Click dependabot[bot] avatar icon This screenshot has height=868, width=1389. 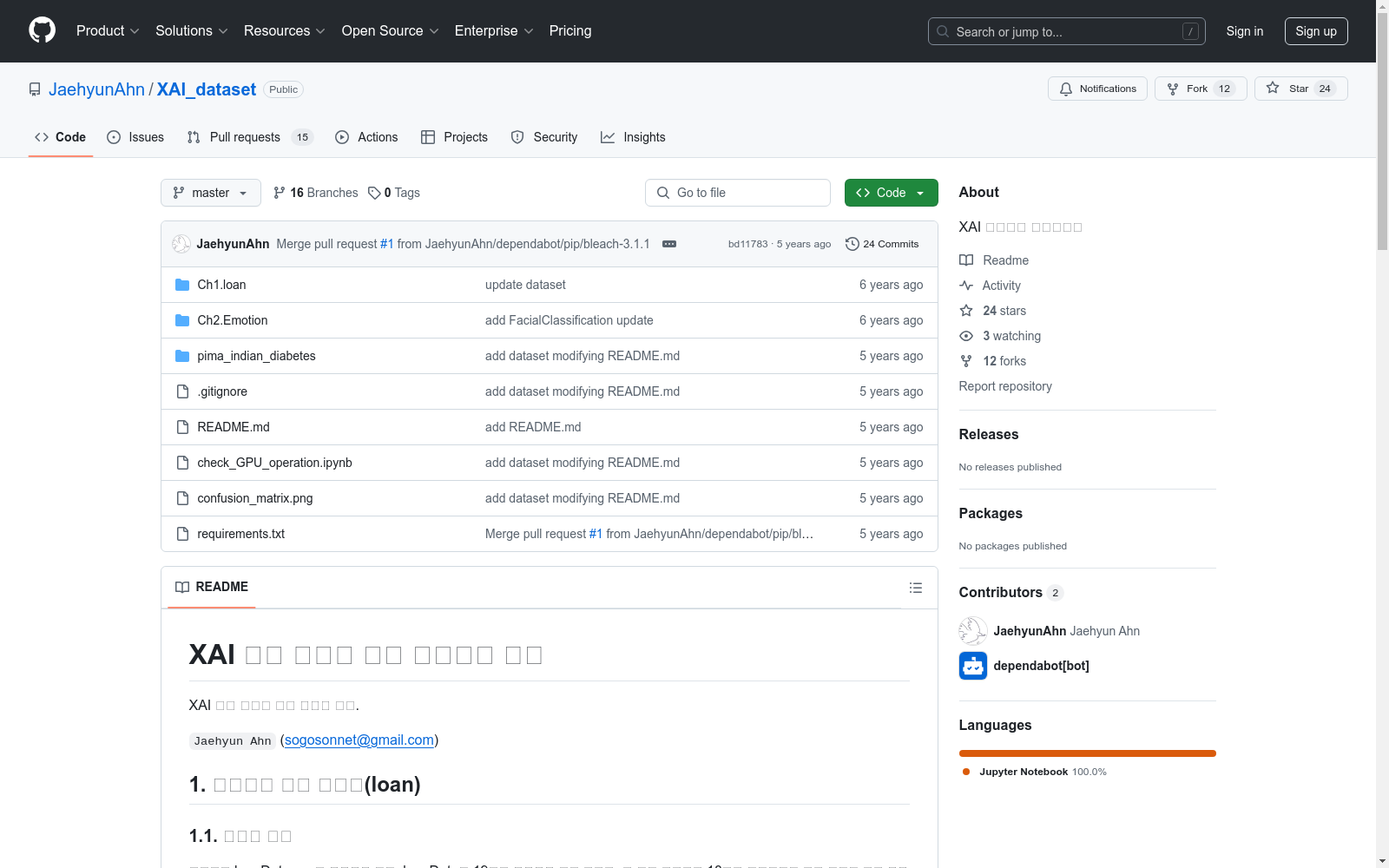[973, 666]
